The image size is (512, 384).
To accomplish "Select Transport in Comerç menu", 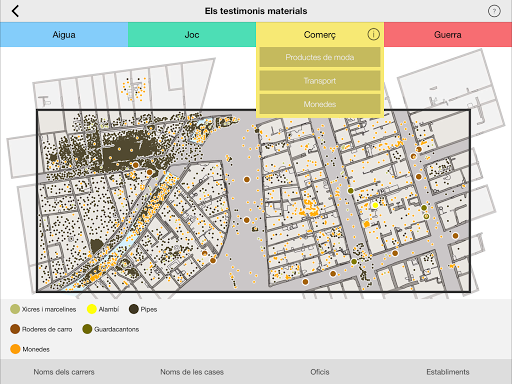I will [x=320, y=81].
